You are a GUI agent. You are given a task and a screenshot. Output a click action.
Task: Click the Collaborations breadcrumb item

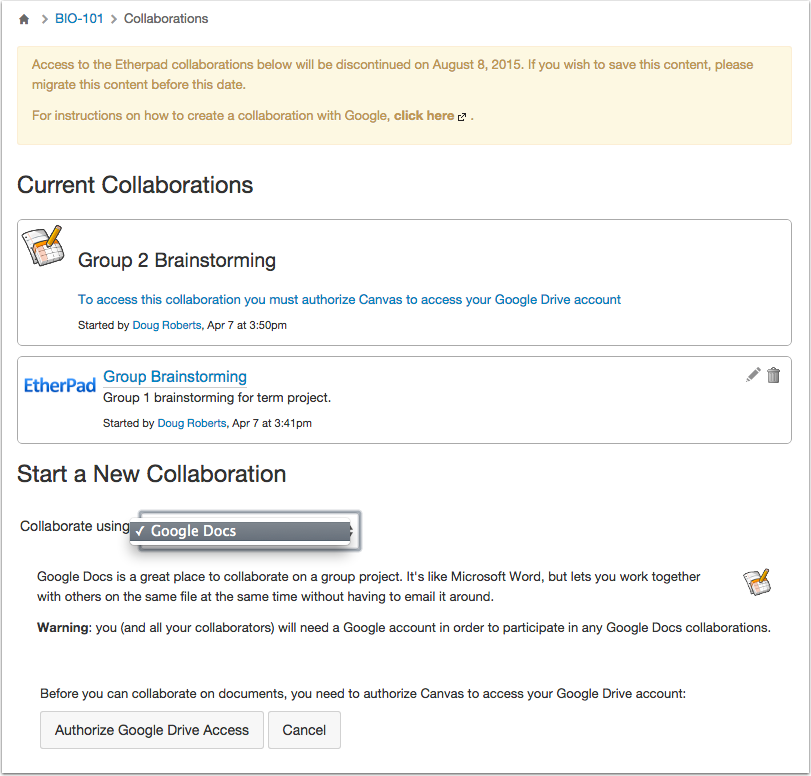166,19
